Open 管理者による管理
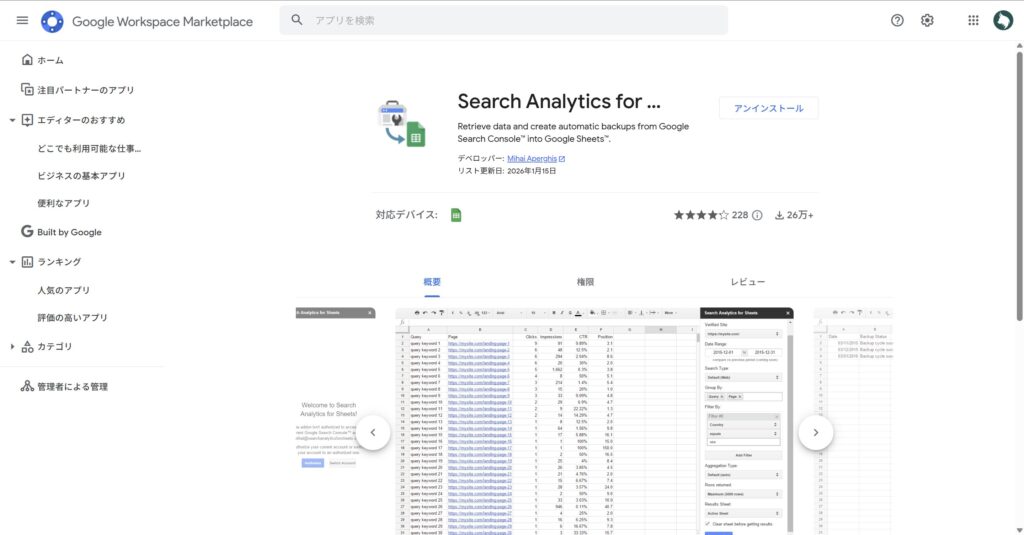Screen dimensions: 1024x535 click(72, 387)
